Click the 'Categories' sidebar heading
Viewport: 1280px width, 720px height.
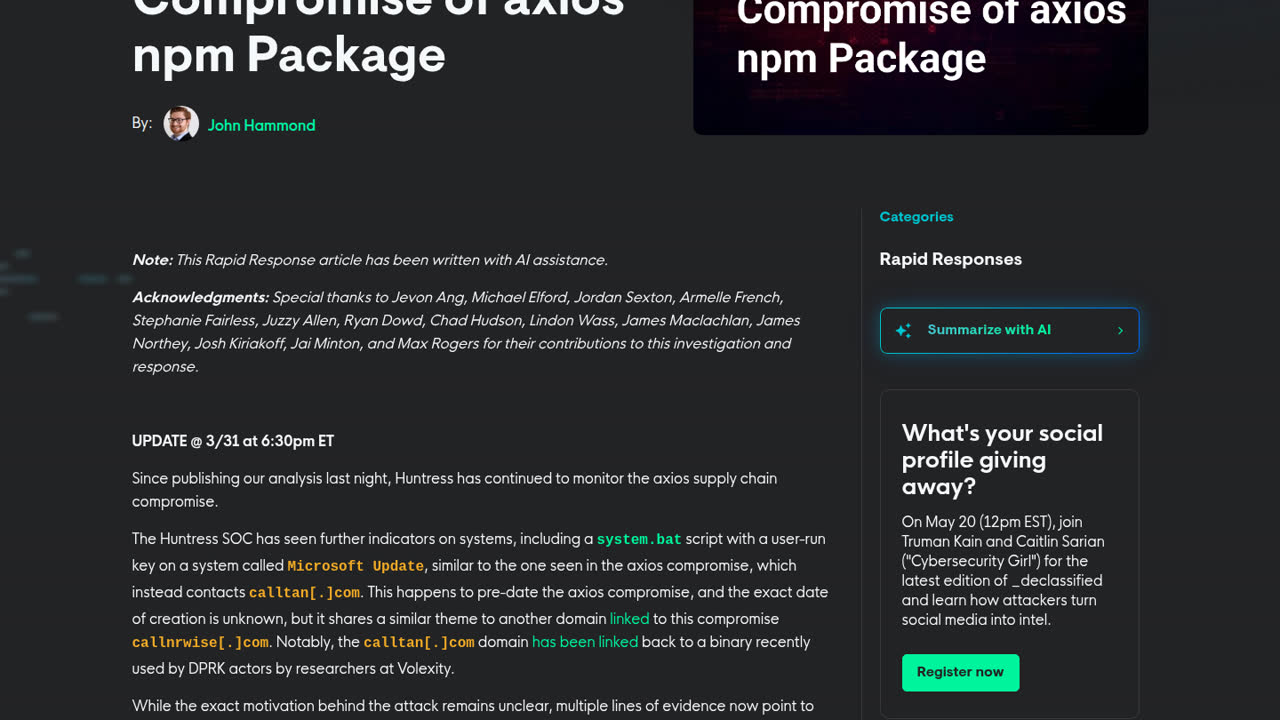pyautogui.click(x=916, y=217)
